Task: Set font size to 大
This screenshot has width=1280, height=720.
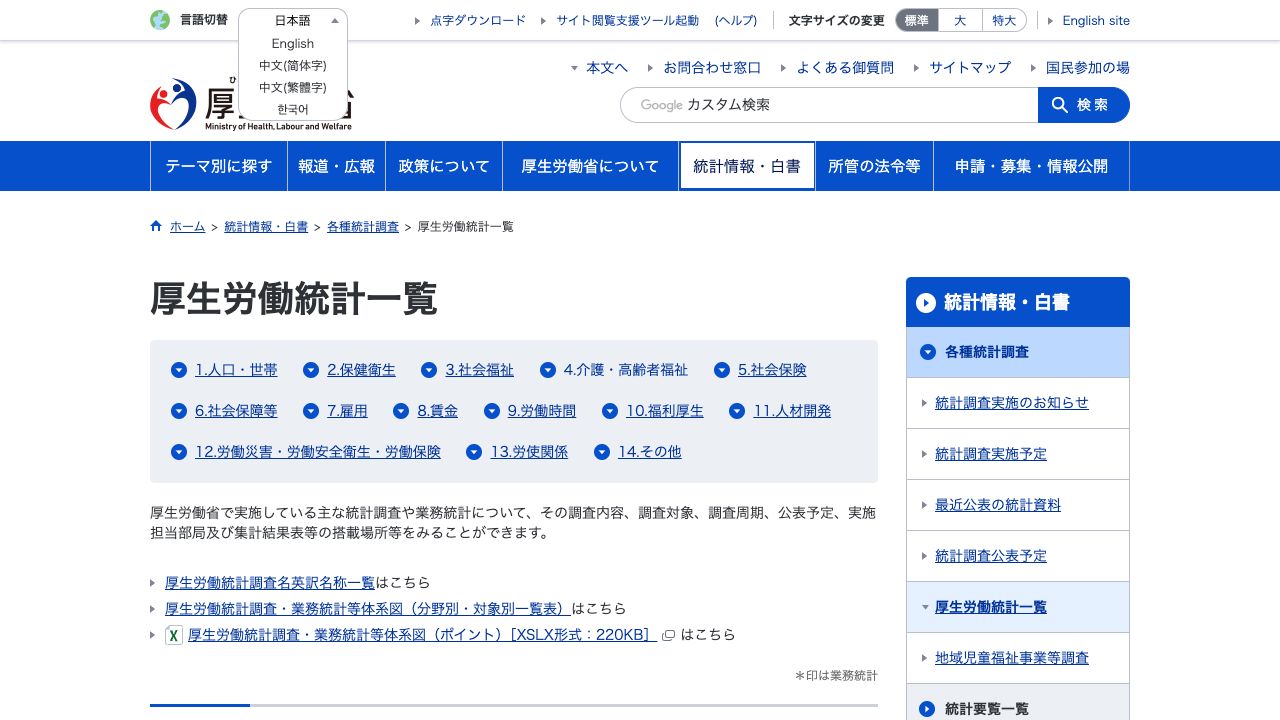Action: [959, 20]
